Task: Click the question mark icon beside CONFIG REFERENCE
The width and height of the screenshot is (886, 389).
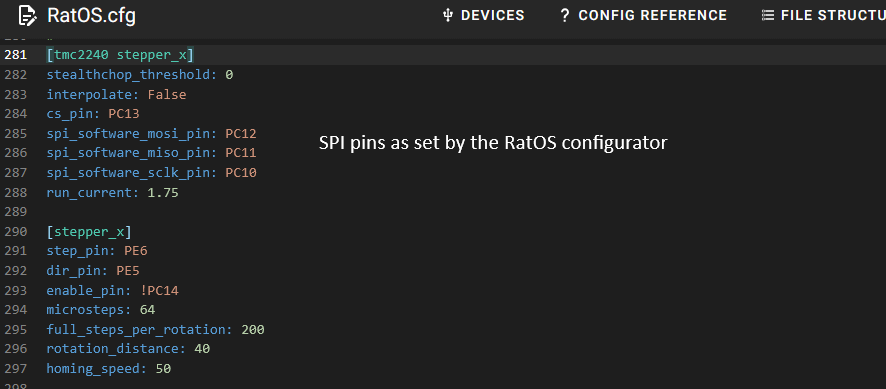Action: pyautogui.click(x=564, y=15)
